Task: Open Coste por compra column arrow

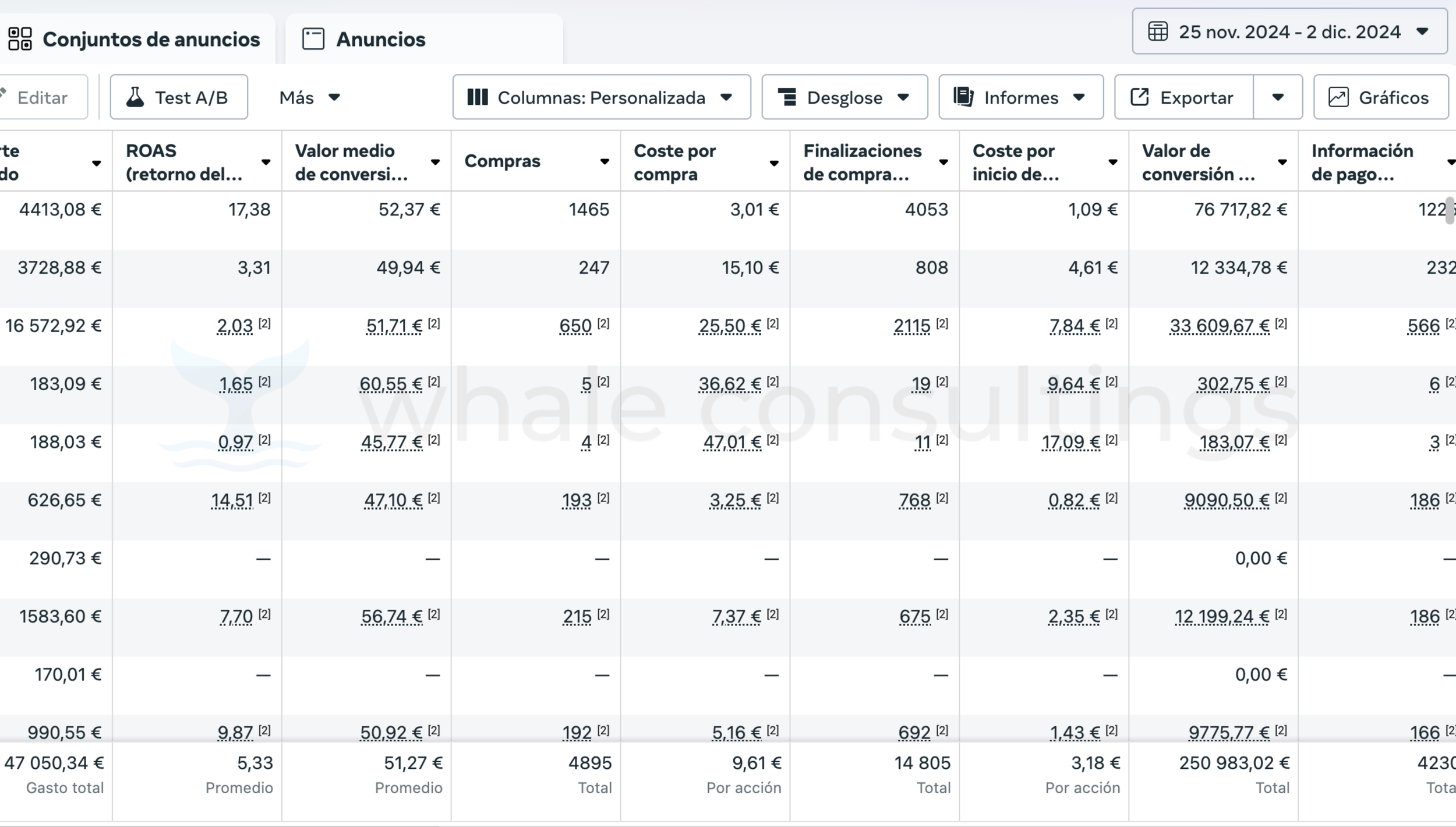Action: pos(774,163)
